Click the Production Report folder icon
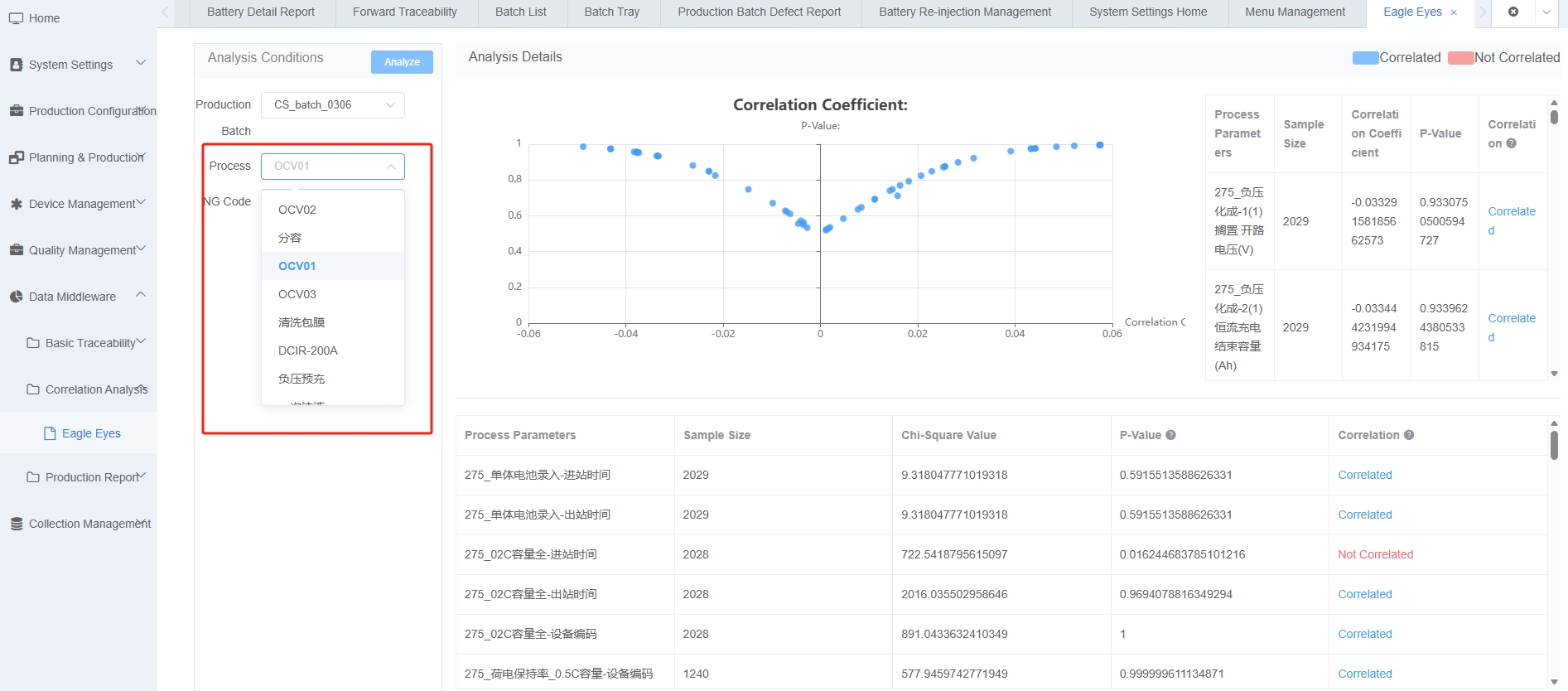The width and height of the screenshot is (1568, 691). [x=33, y=477]
